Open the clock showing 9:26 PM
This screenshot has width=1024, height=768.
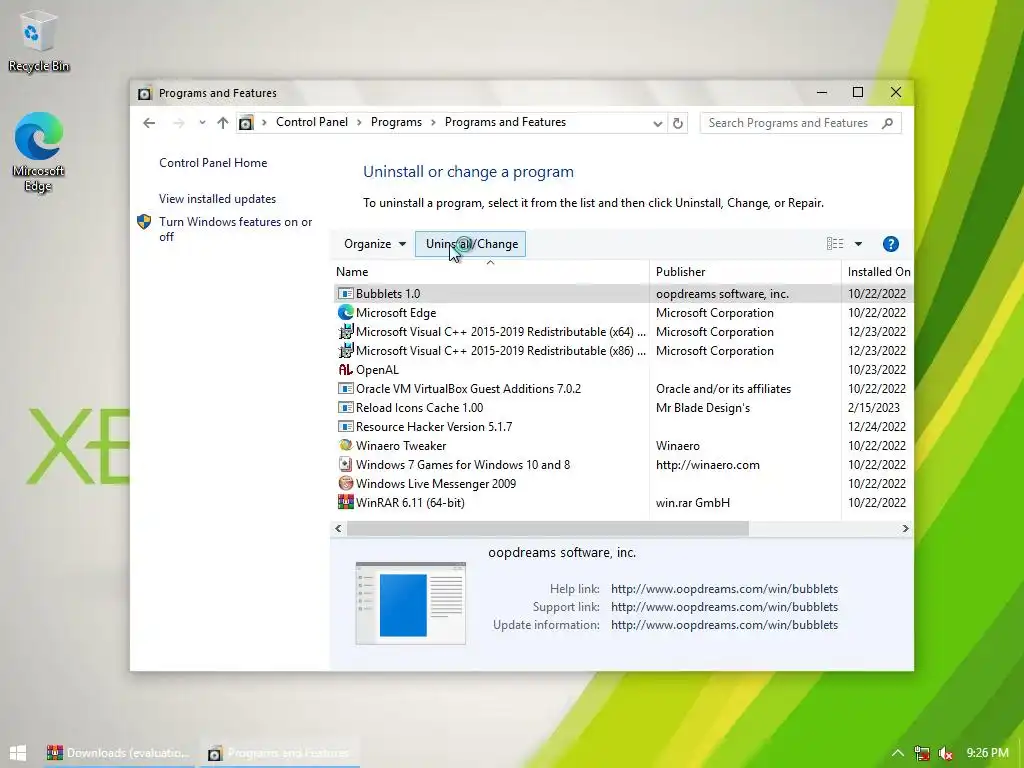pos(987,753)
